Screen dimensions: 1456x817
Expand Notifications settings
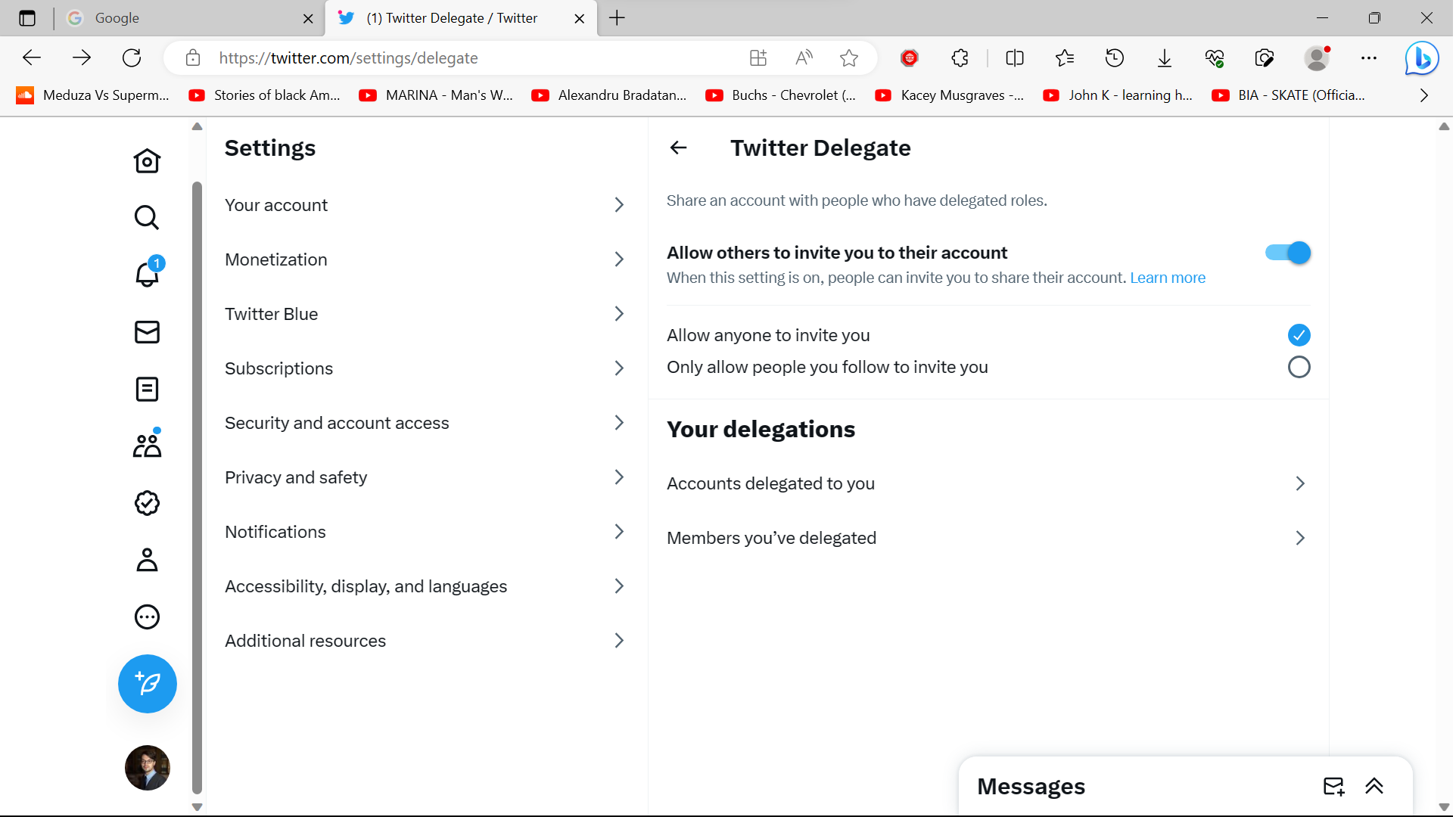pos(426,532)
